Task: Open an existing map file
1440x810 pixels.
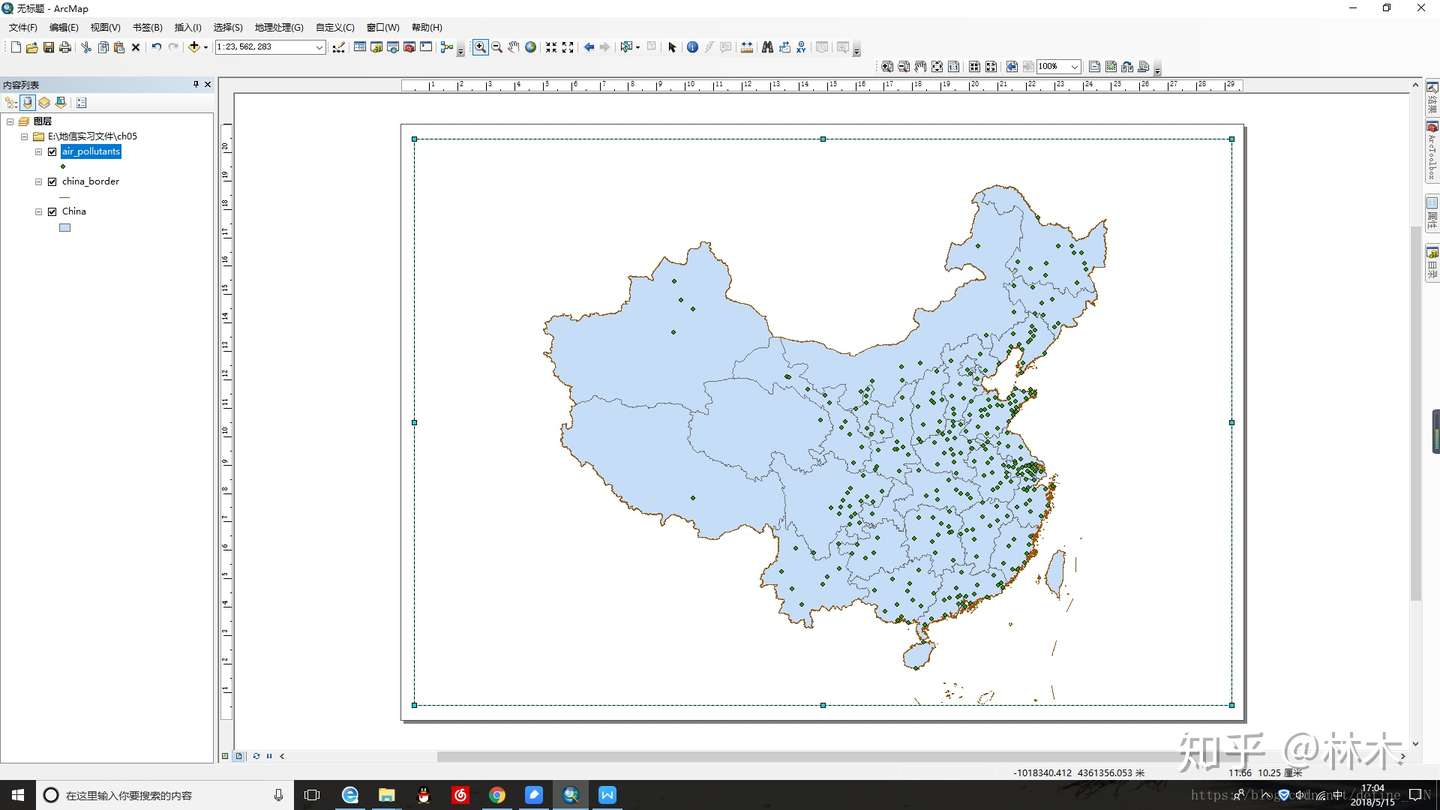Action: pyautogui.click(x=32, y=47)
